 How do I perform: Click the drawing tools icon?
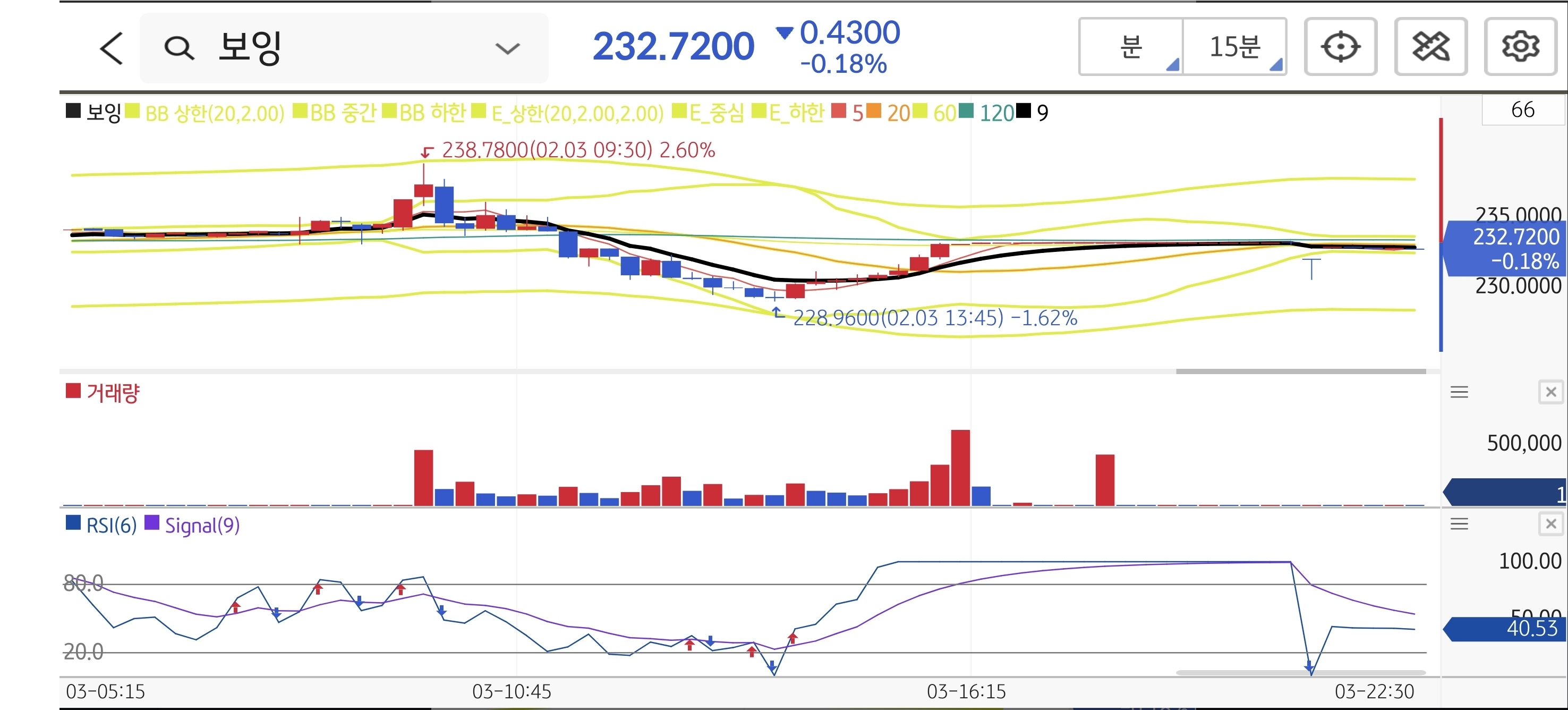tap(1430, 47)
